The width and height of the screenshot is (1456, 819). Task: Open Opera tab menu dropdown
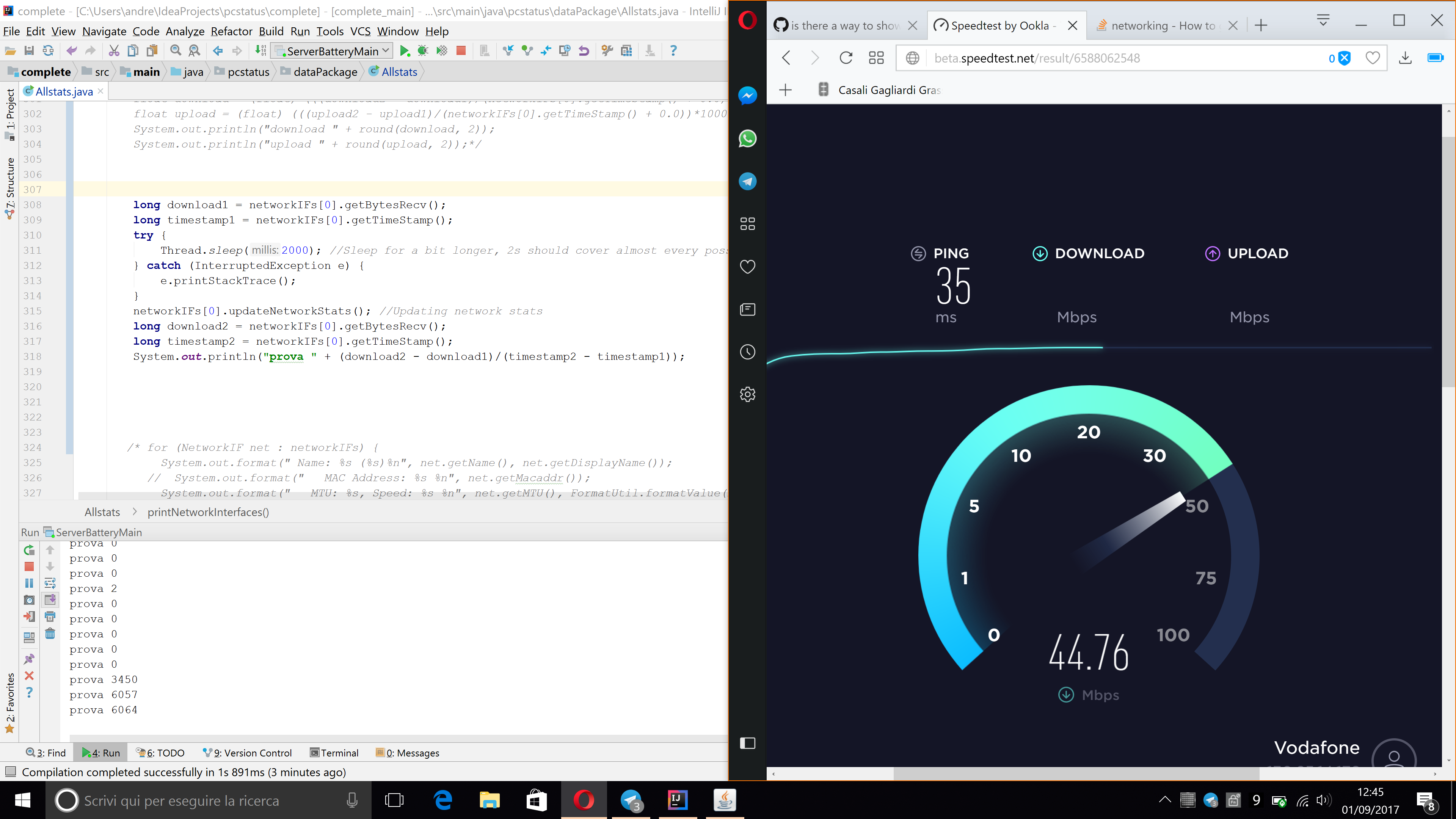[1323, 21]
